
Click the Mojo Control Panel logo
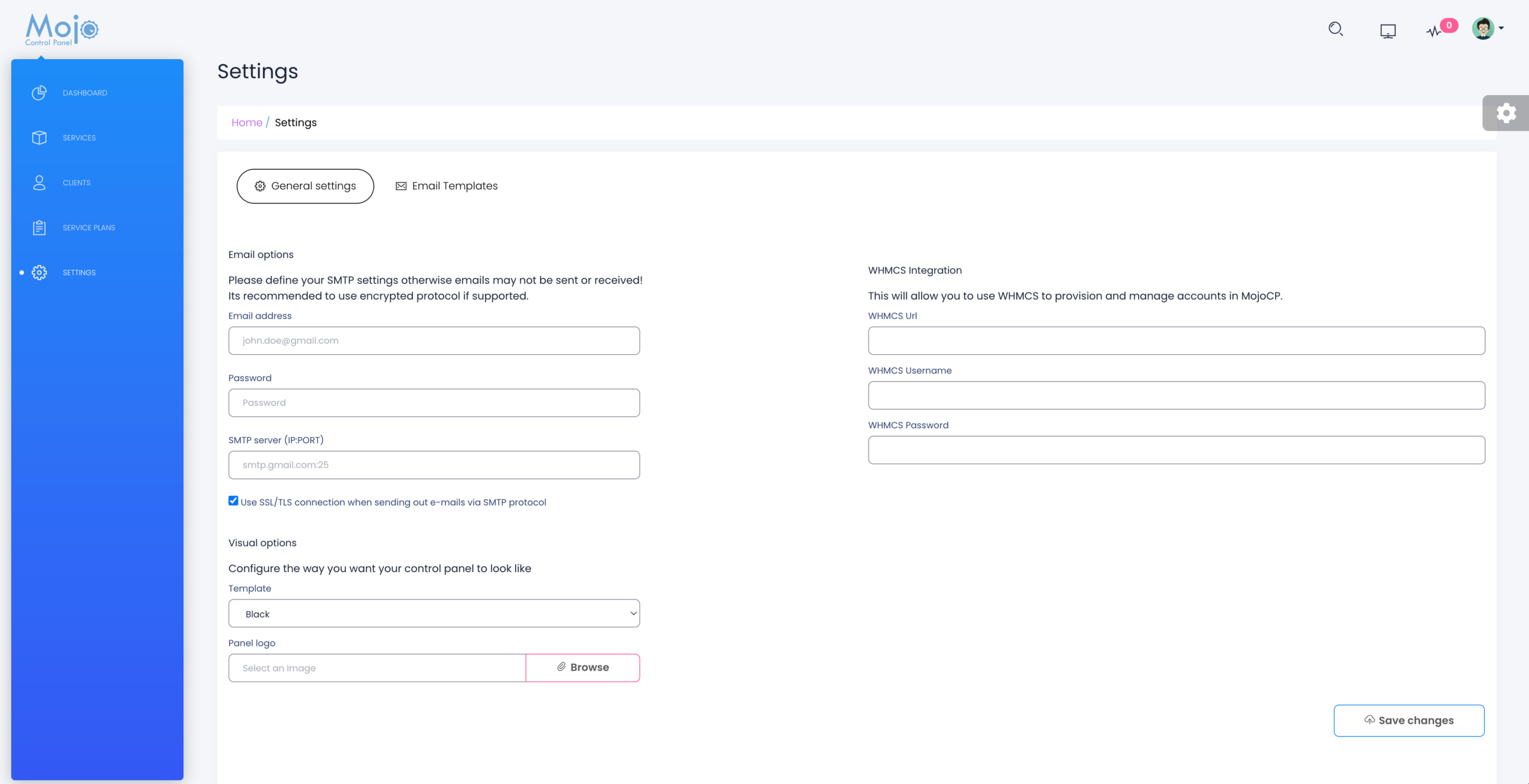[x=62, y=29]
